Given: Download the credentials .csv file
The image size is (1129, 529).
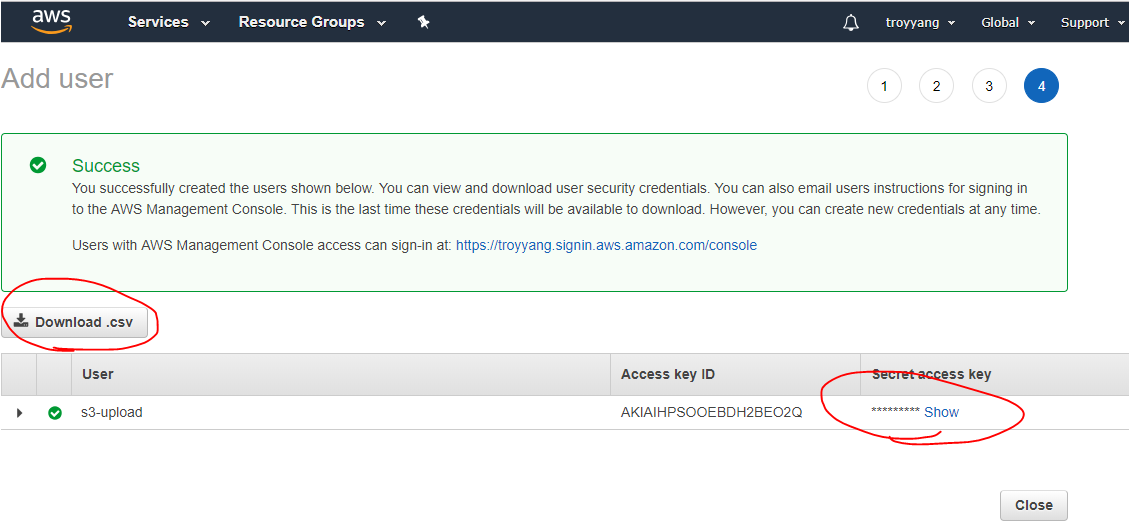Looking at the screenshot, I should (x=75, y=322).
